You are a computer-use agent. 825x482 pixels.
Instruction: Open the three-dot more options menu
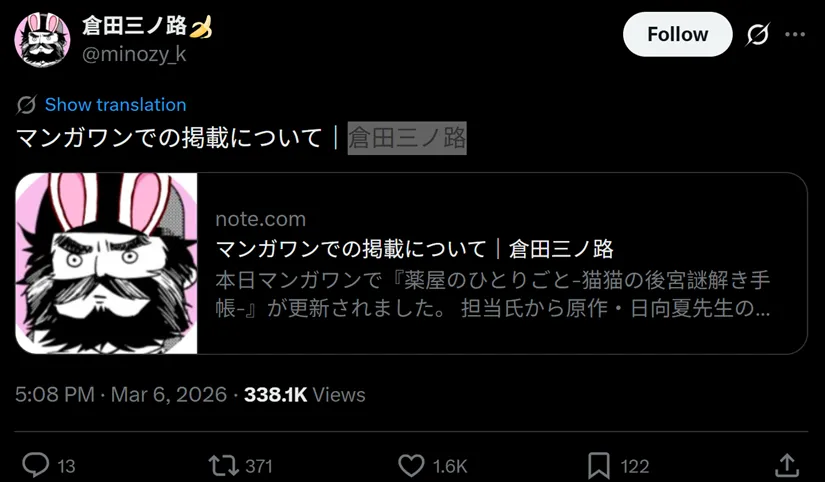coord(794,35)
